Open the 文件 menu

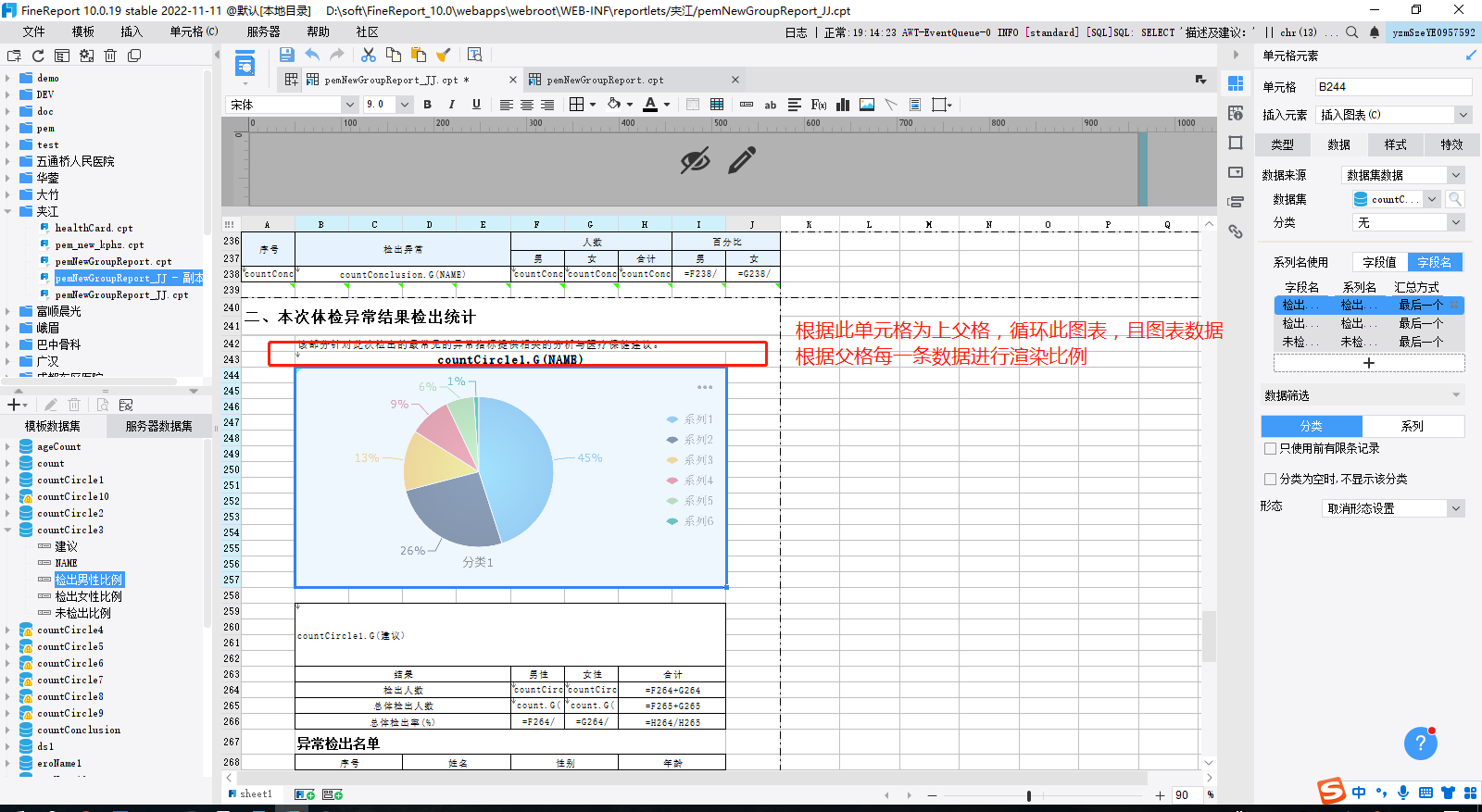[34, 31]
